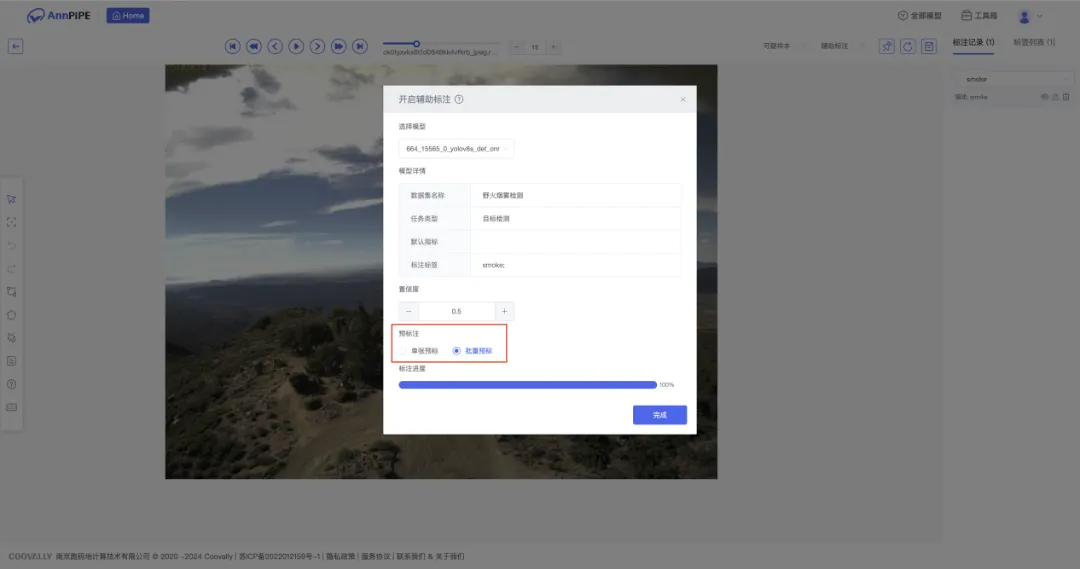This screenshot has height=569, width=1080.
Task: Delete the smoke annotation via trash icon
Action: tap(1066, 97)
